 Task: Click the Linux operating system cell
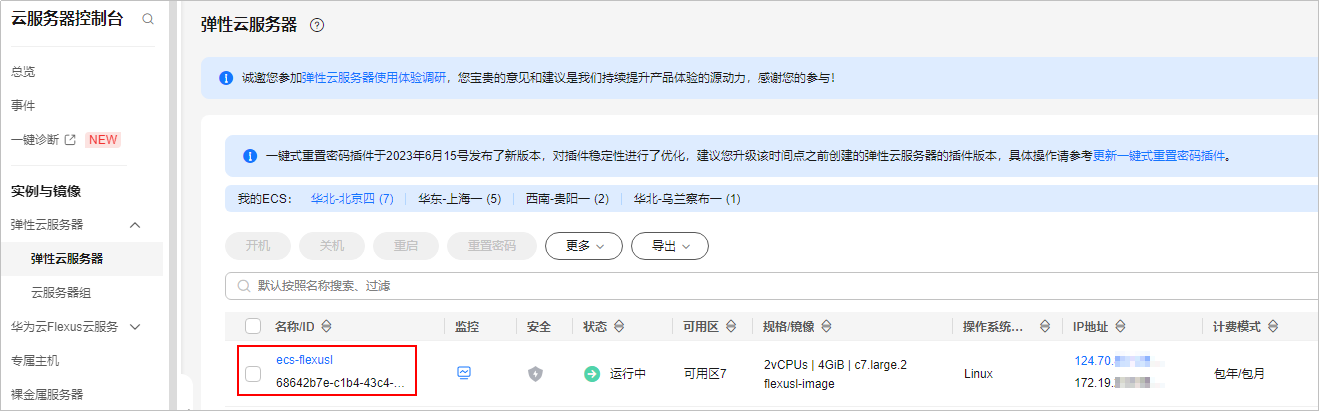978,374
